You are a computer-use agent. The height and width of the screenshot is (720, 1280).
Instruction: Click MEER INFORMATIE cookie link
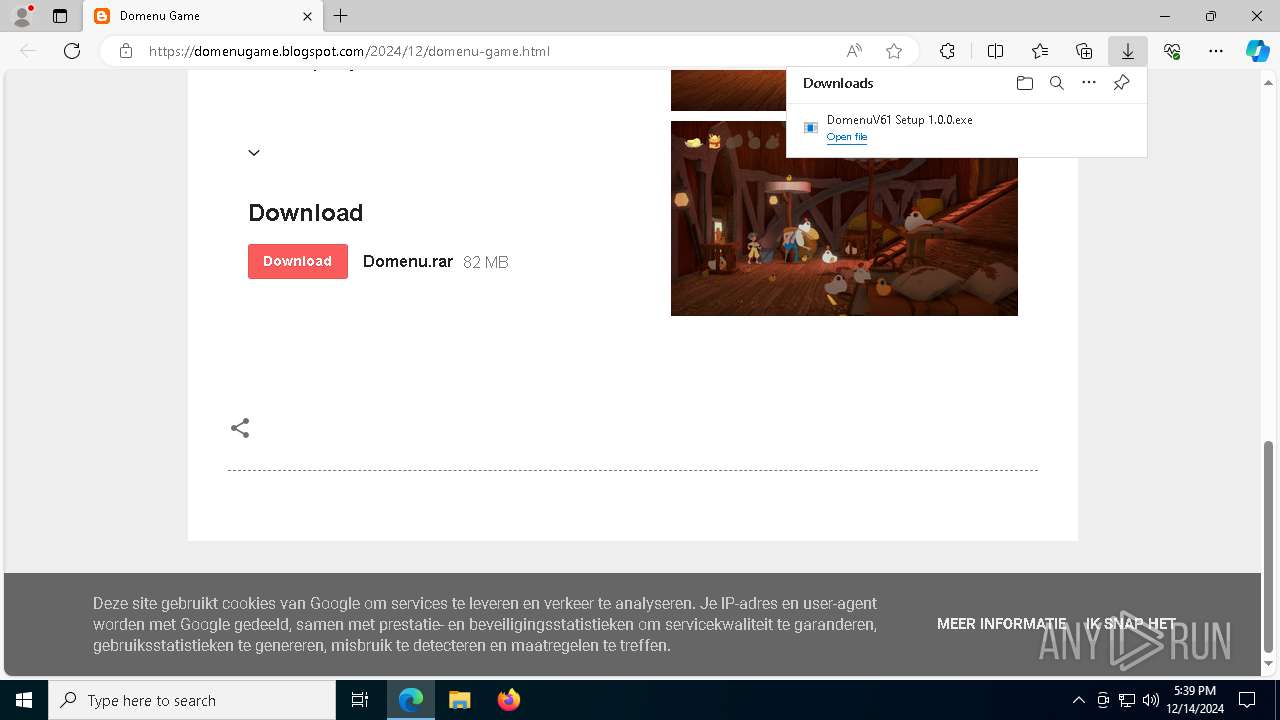tap(1002, 624)
